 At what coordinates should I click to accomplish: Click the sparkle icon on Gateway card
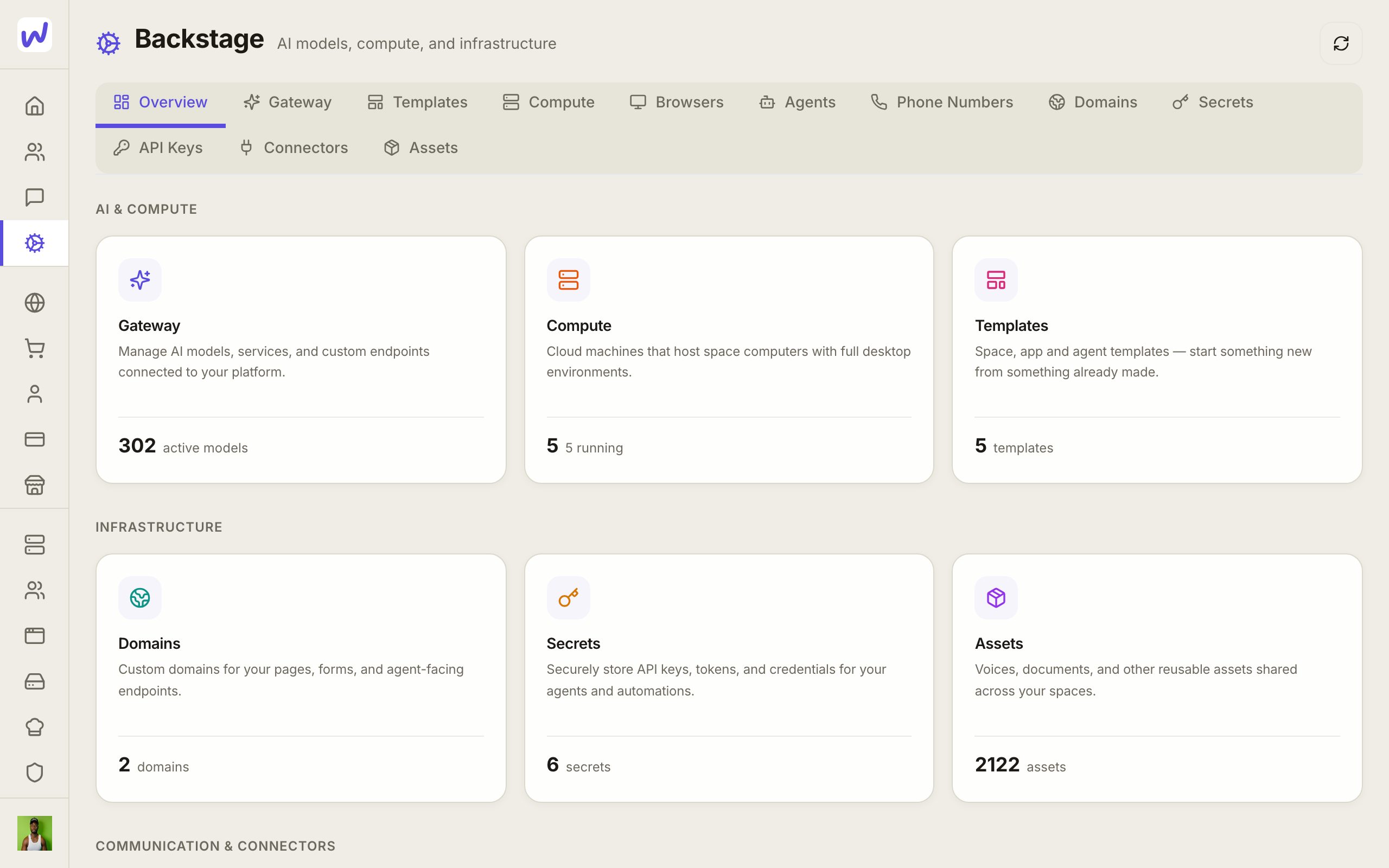[x=140, y=279]
